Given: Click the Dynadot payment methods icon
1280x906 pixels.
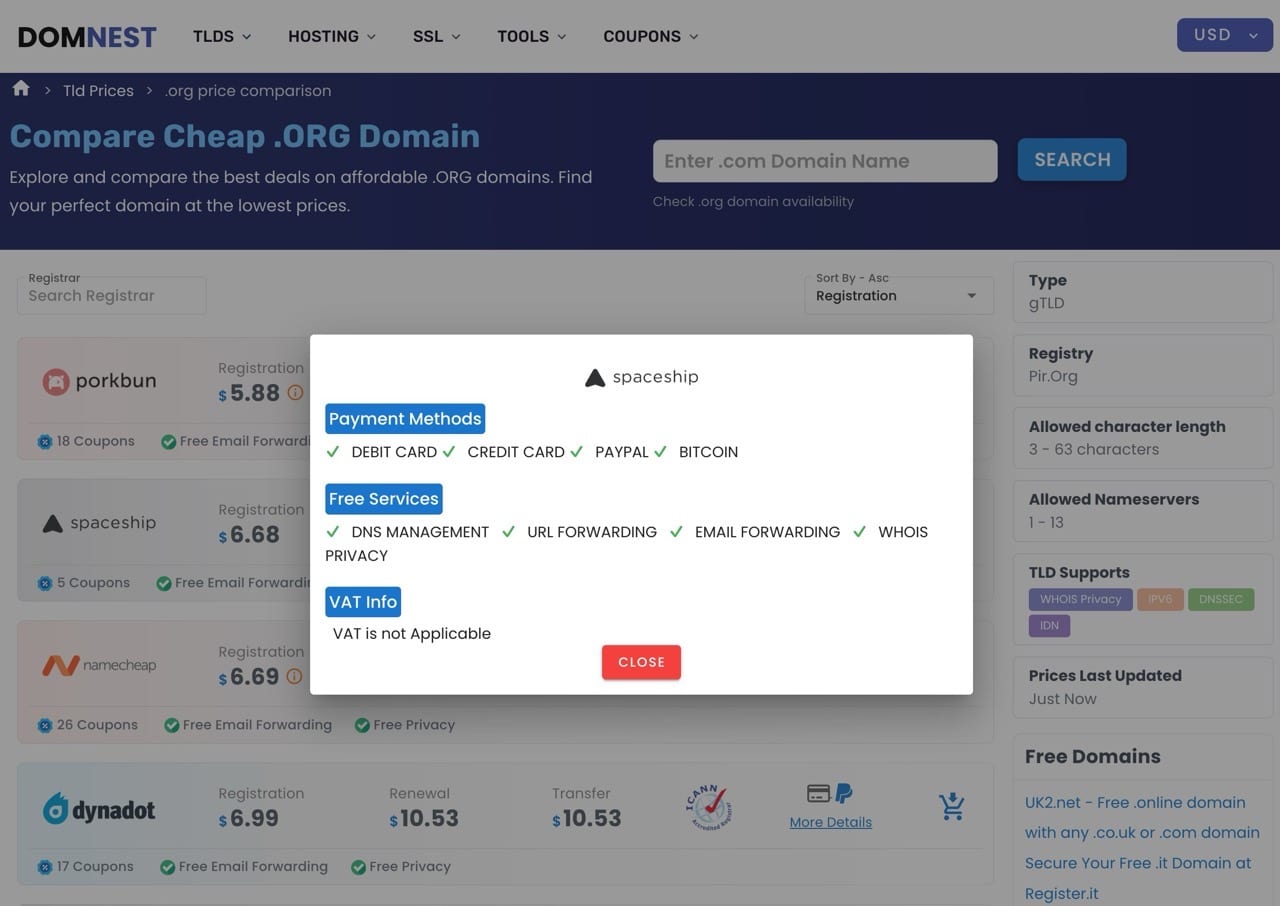Looking at the screenshot, I should click(829, 794).
